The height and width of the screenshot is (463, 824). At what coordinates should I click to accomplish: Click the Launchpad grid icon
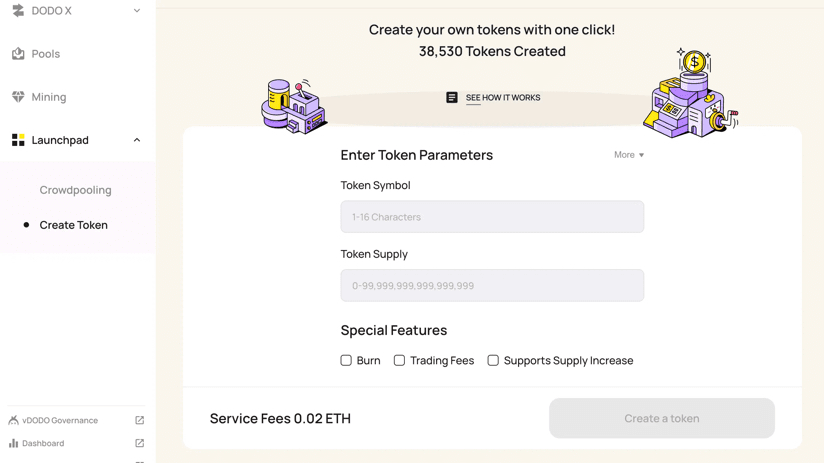tap(18, 140)
